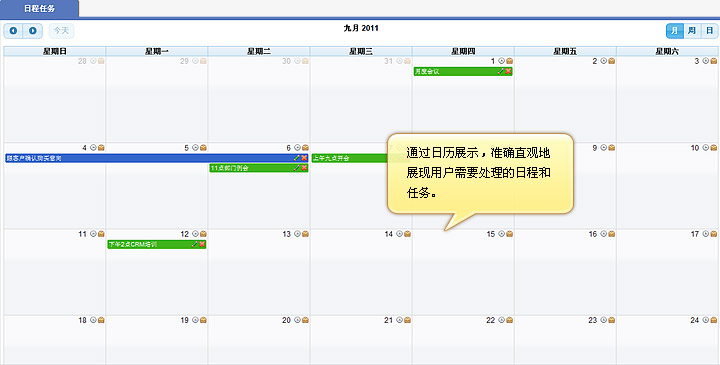The width and height of the screenshot is (720, 365).
Task: Click the clock icon on day 5
Action: [x=195, y=147]
